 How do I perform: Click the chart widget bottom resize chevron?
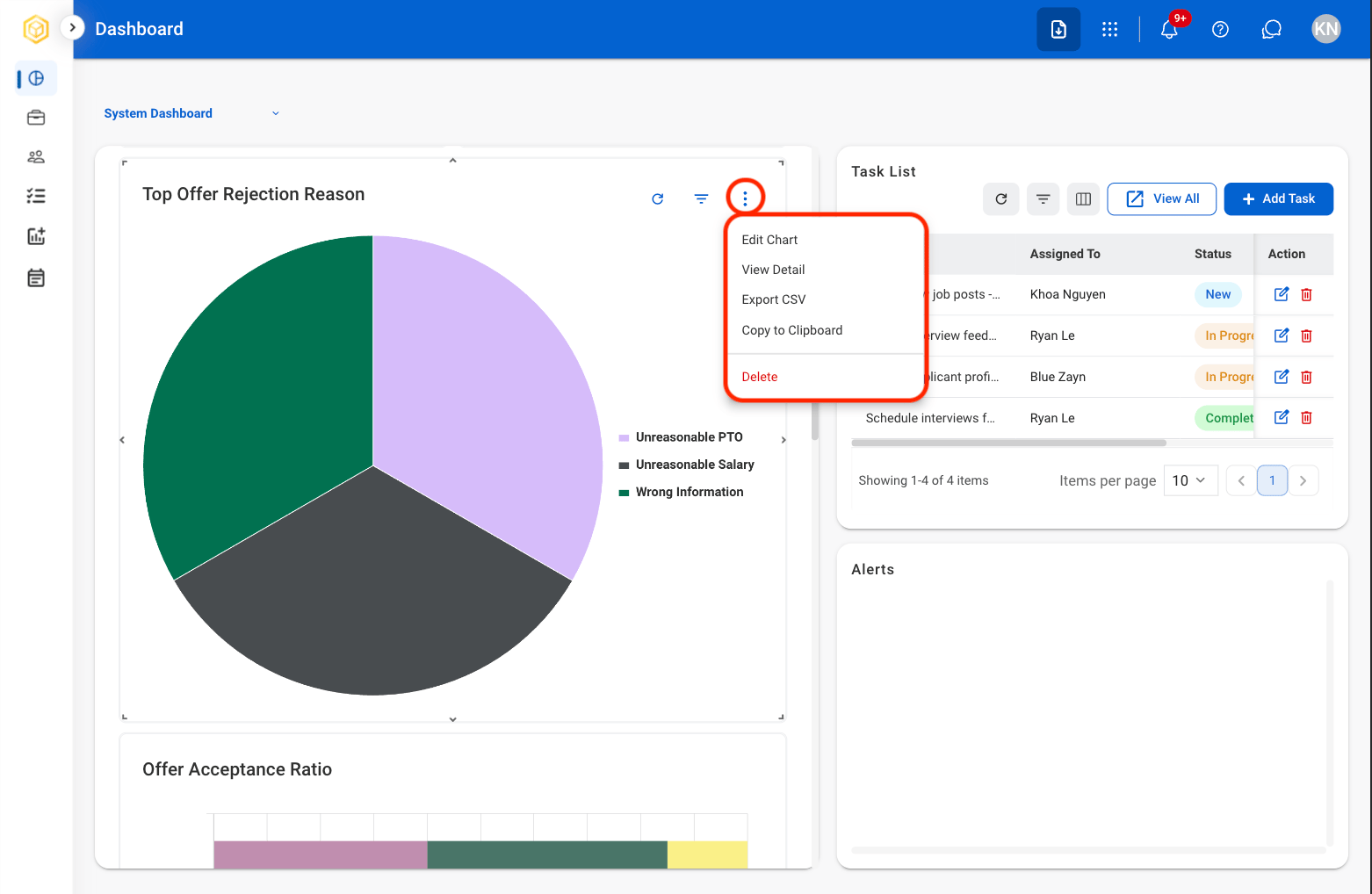click(452, 719)
